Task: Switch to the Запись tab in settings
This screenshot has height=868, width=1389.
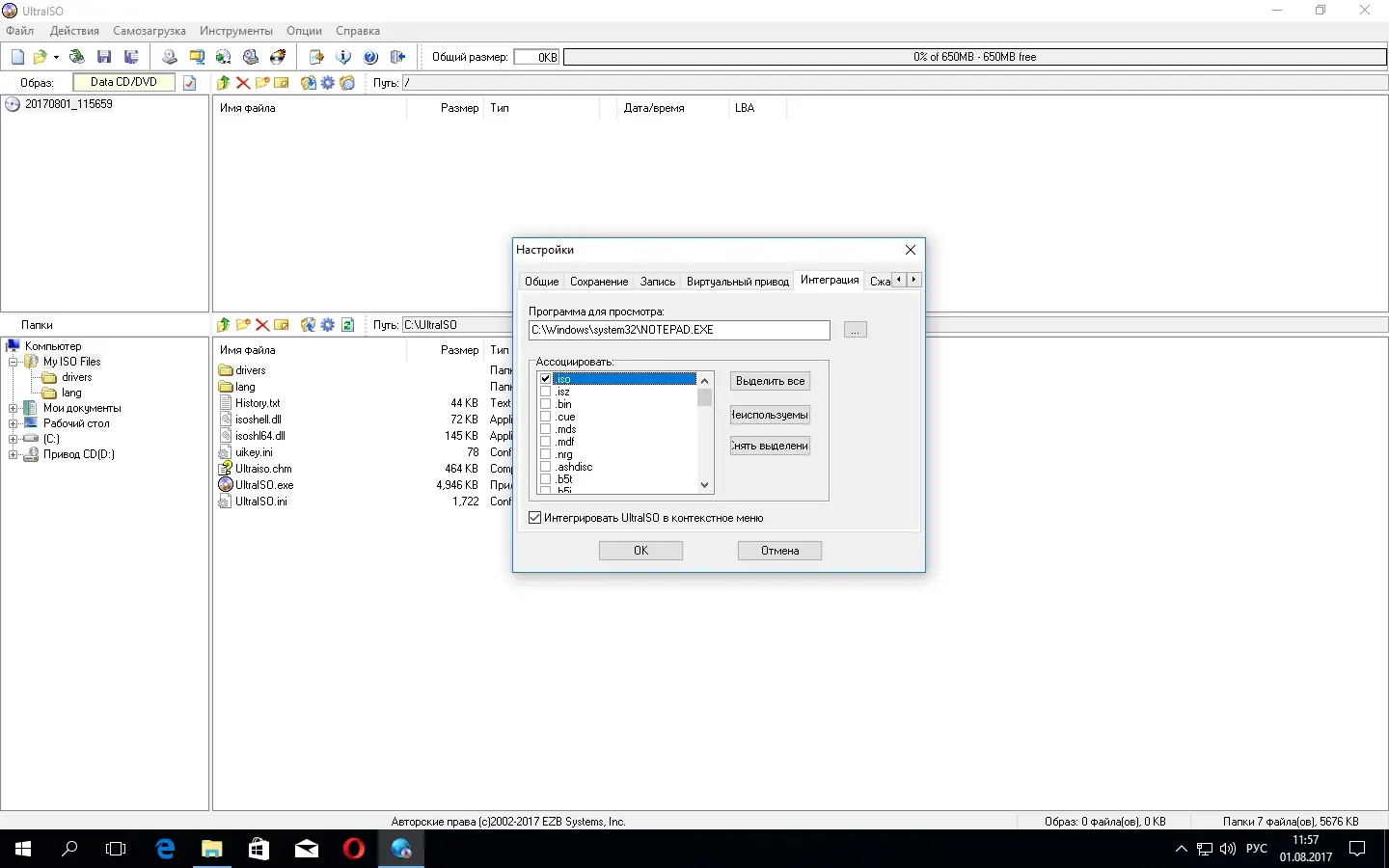Action: (657, 281)
